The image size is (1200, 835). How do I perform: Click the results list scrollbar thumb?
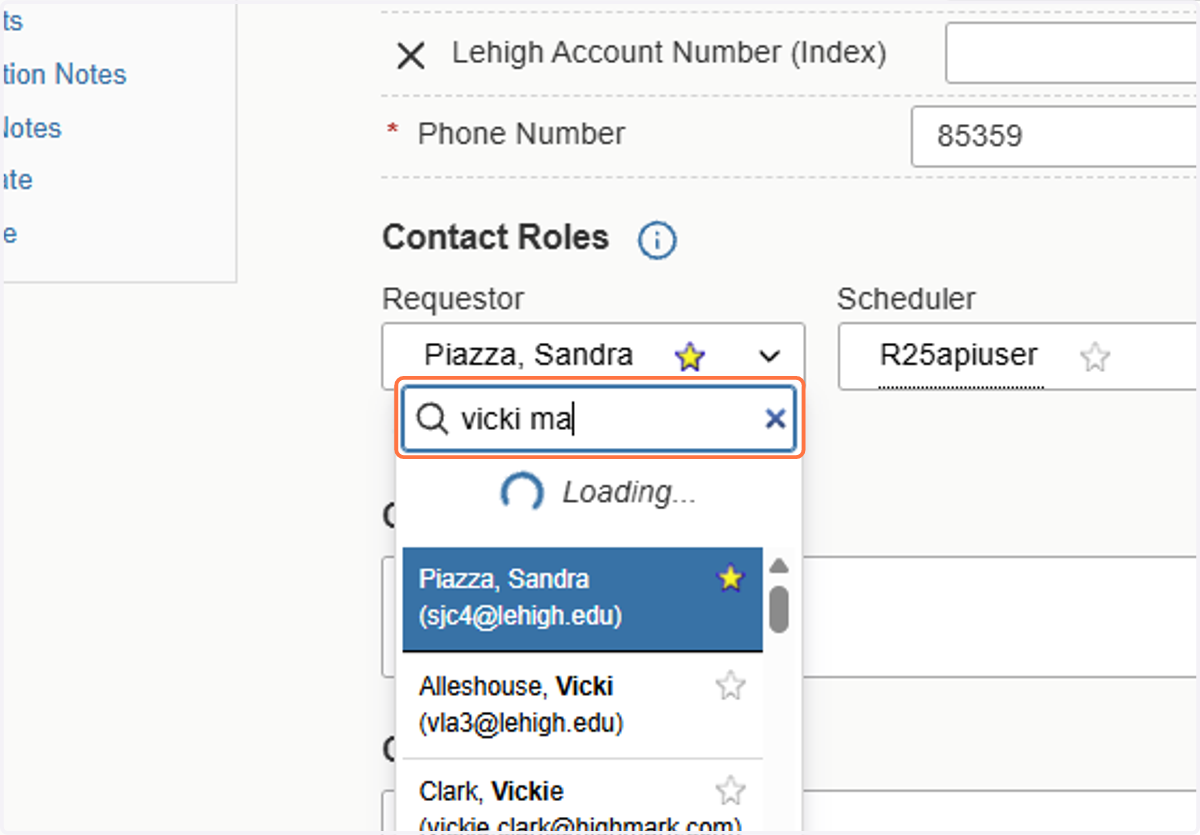[x=779, y=609]
